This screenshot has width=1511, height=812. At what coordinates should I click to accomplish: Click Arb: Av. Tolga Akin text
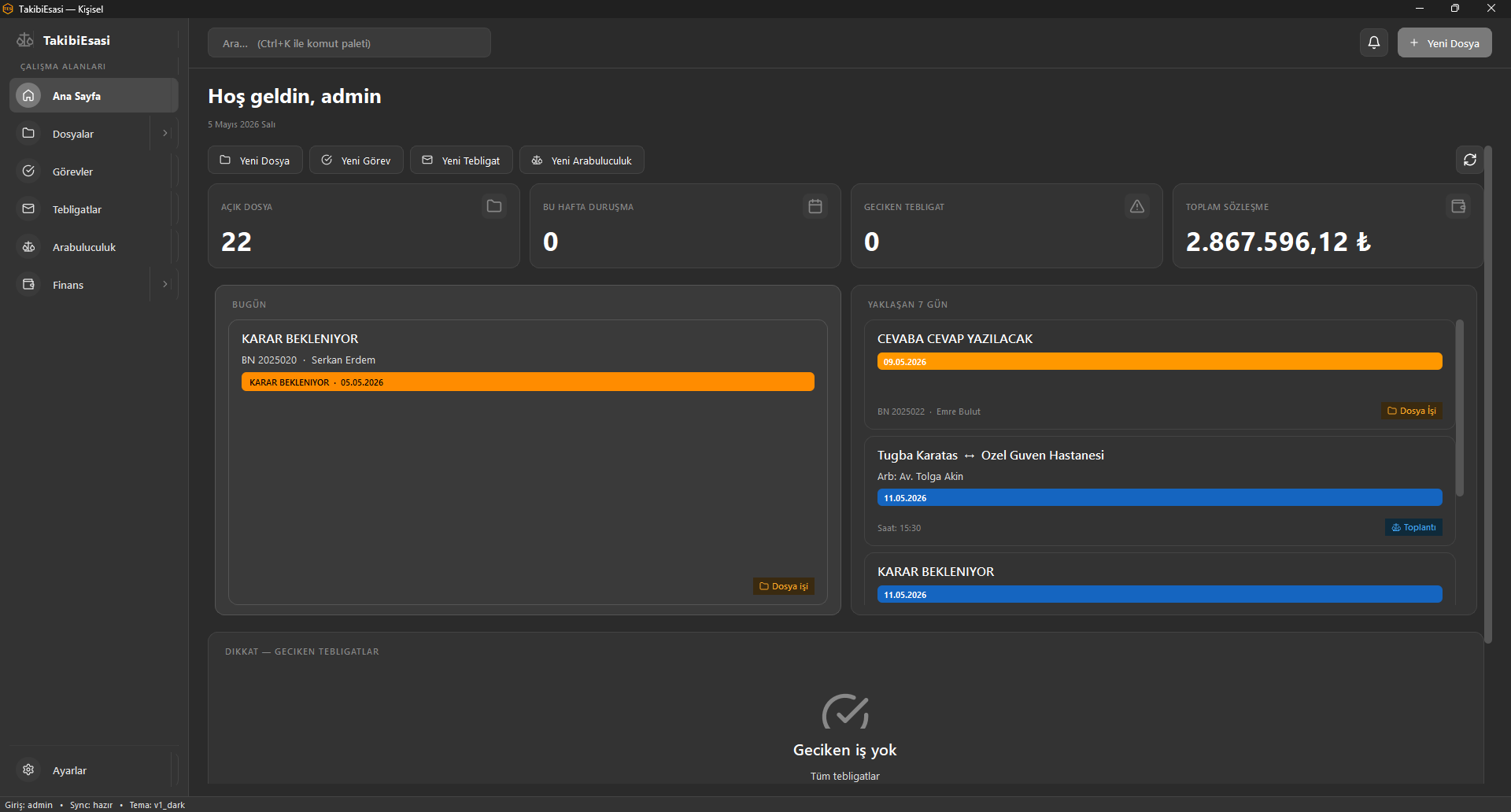point(920,476)
